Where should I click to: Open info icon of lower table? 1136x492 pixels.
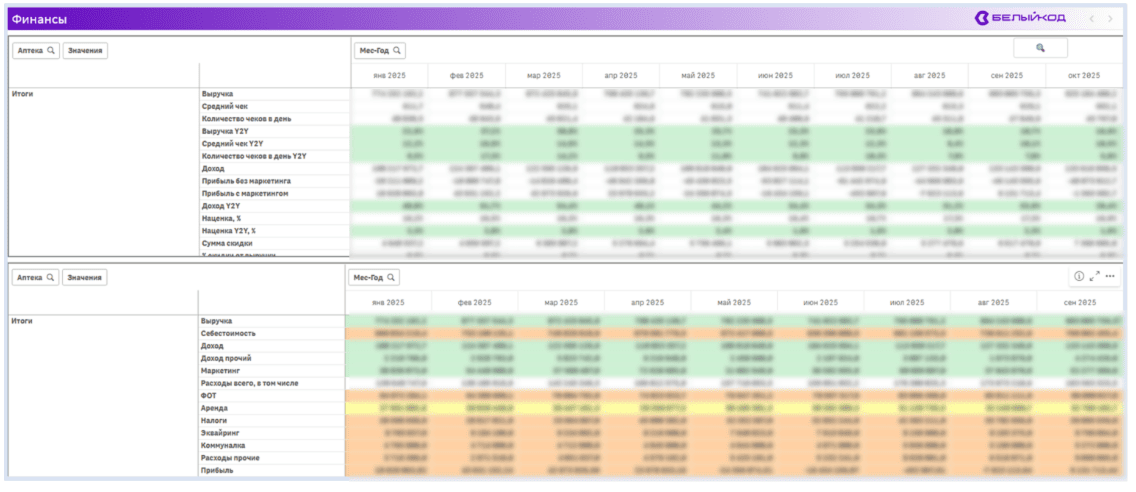point(1079,276)
